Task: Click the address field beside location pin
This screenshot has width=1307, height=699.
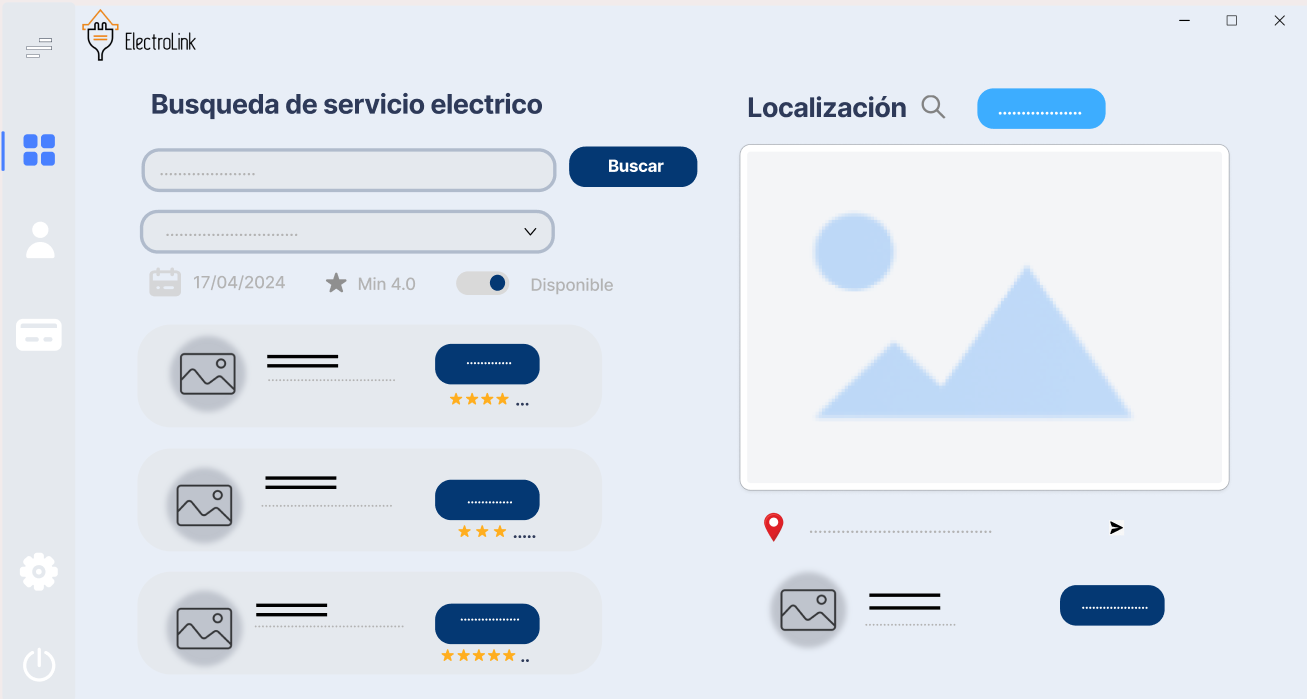Action: (900, 531)
